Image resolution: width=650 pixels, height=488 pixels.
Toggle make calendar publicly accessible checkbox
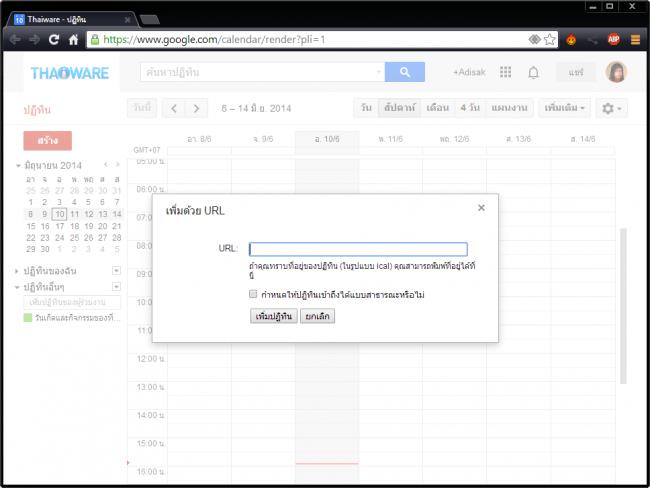click(253, 294)
